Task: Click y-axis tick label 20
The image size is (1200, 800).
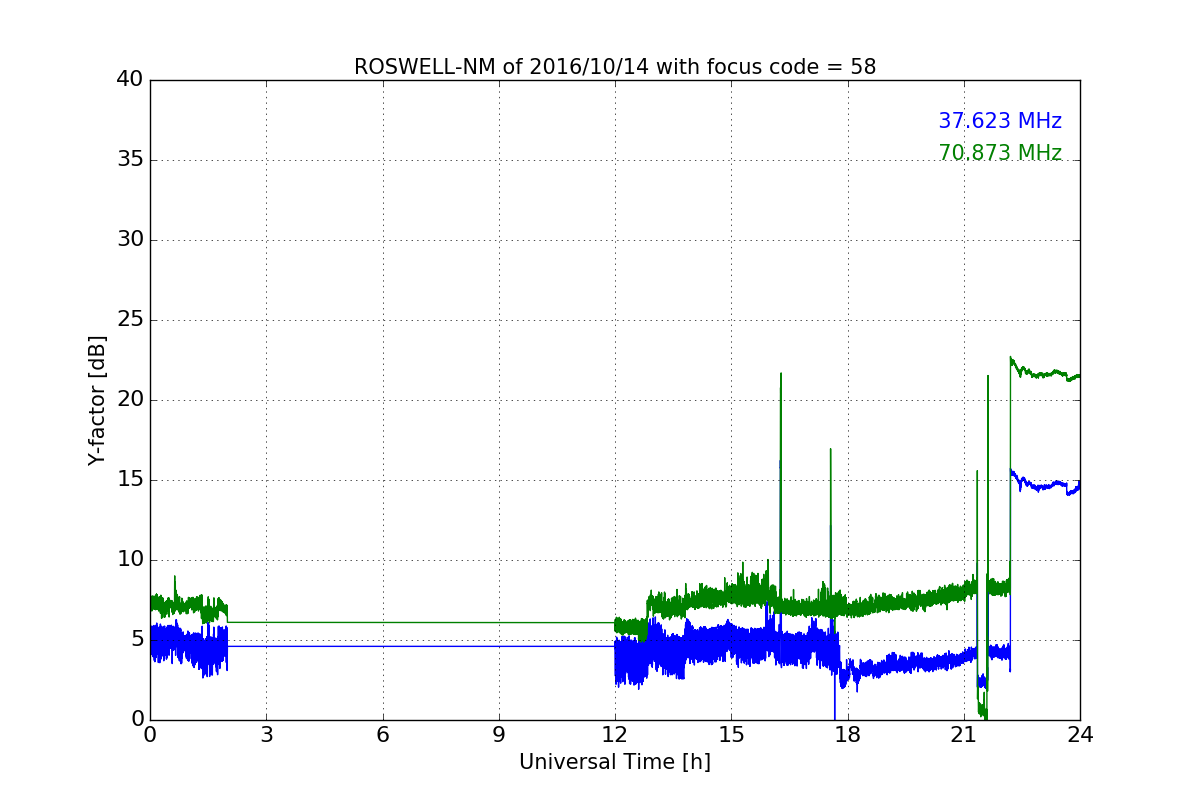Action: [x=130, y=400]
